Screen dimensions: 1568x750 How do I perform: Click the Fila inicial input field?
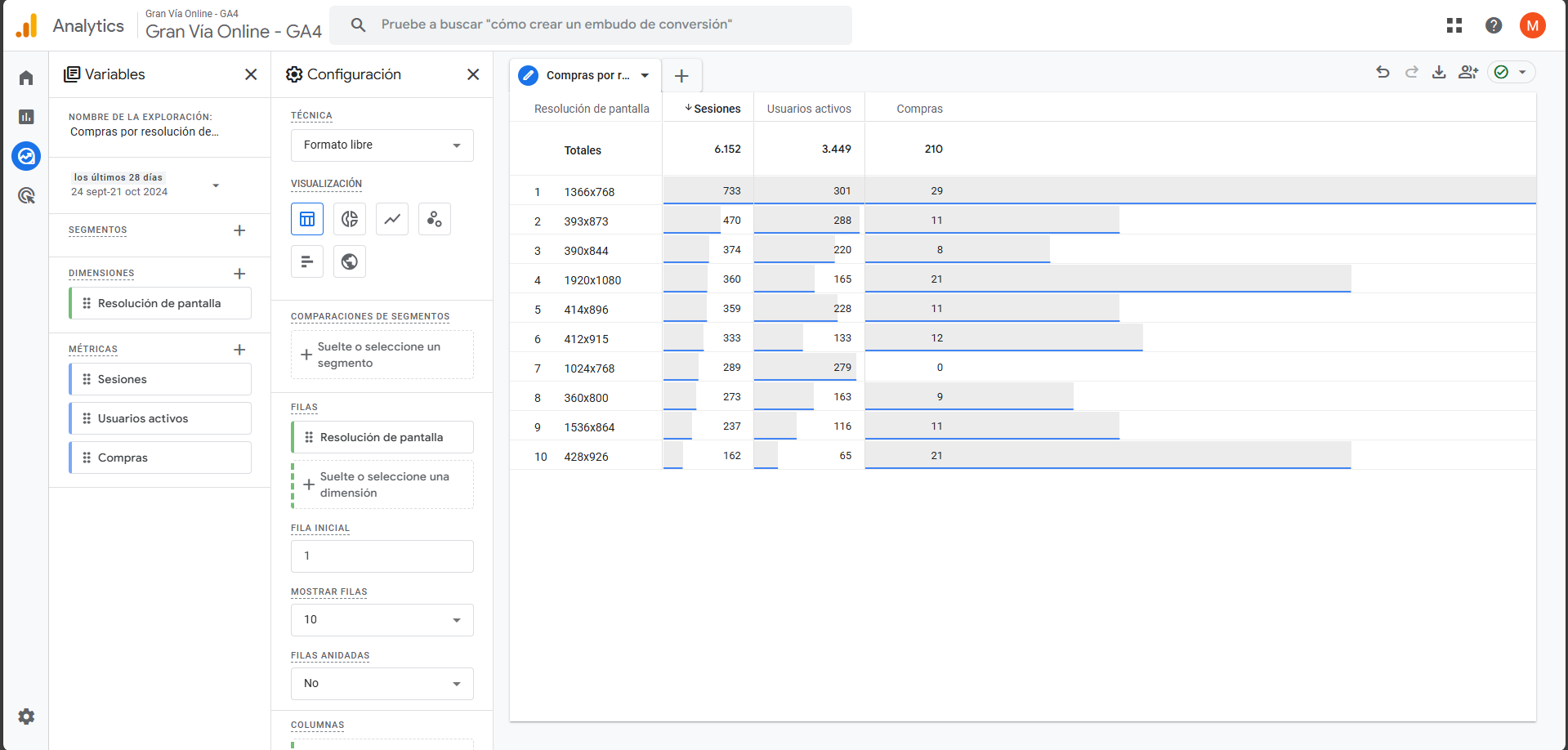pyautogui.click(x=382, y=556)
